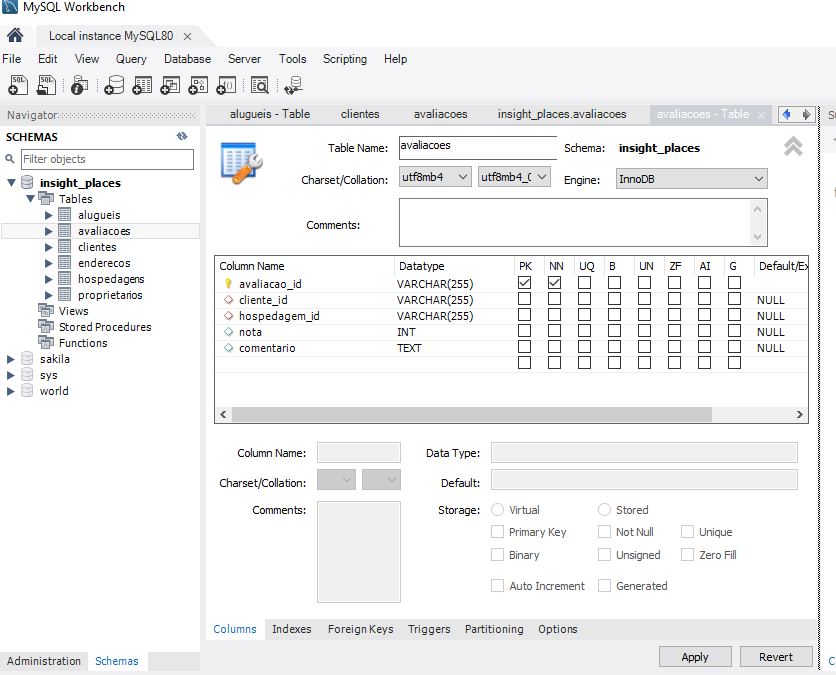
Task: Collapse the Tables node
Action: pos(30,198)
